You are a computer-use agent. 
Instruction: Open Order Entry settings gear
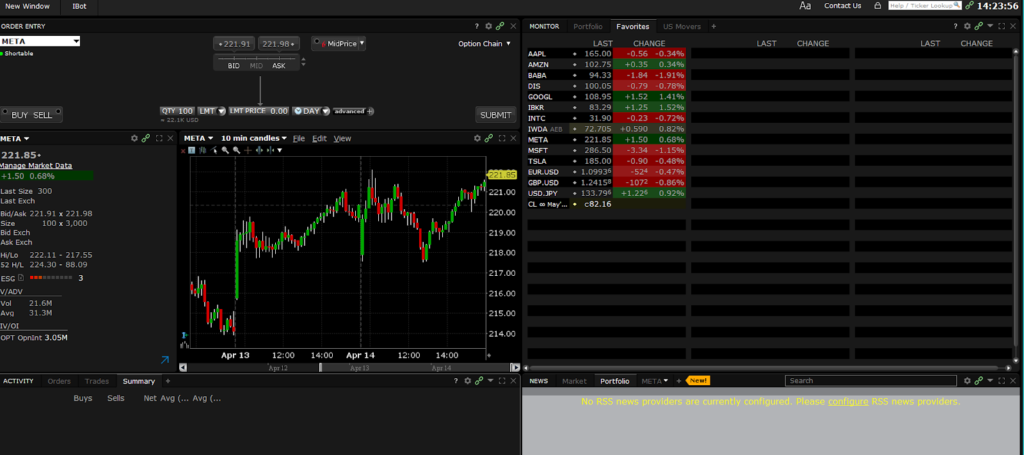pyautogui.click(x=488, y=26)
